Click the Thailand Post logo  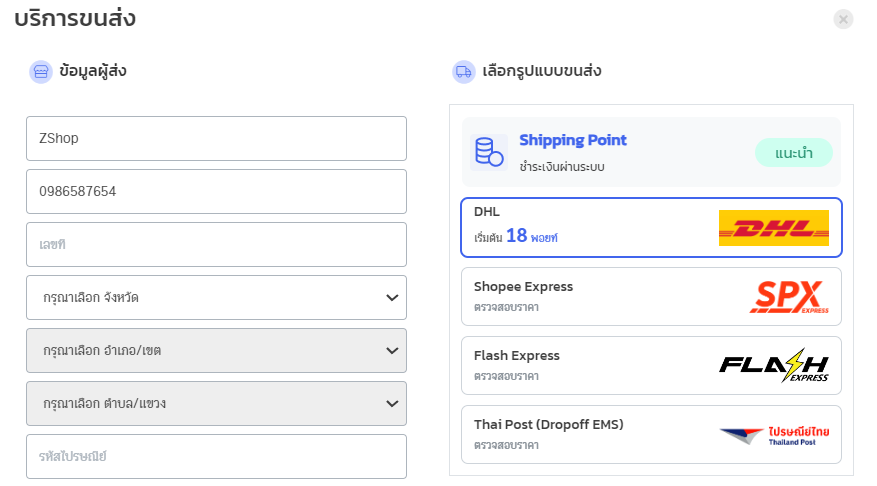click(773, 435)
